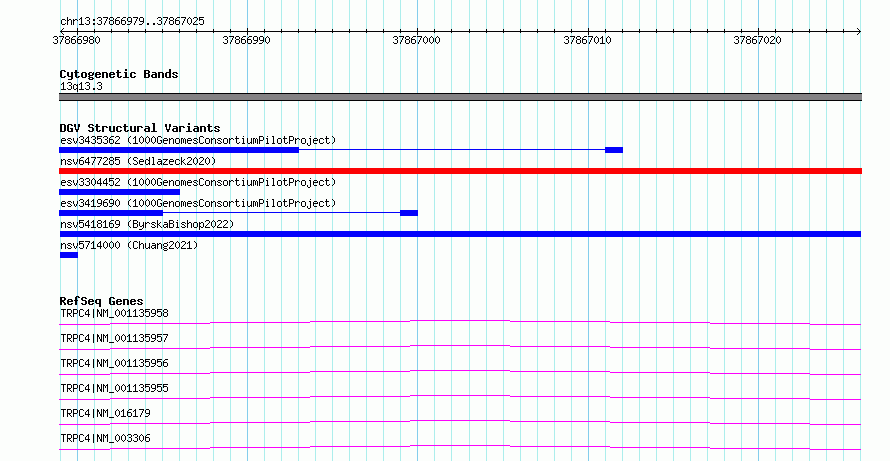Click esv3419690 thick blue left block
The width and height of the screenshot is (890, 461).
pyautogui.click(x=111, y=213)
